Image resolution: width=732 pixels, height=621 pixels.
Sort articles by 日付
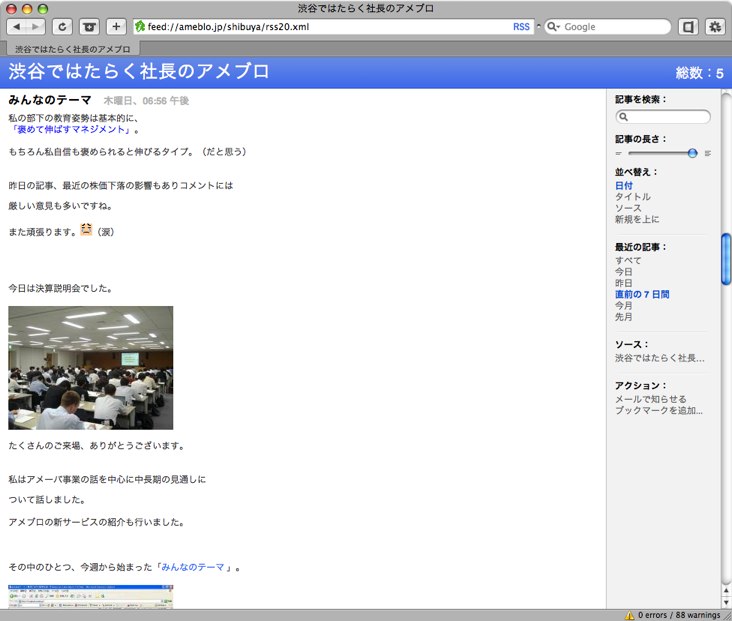(x=624, y=185)
